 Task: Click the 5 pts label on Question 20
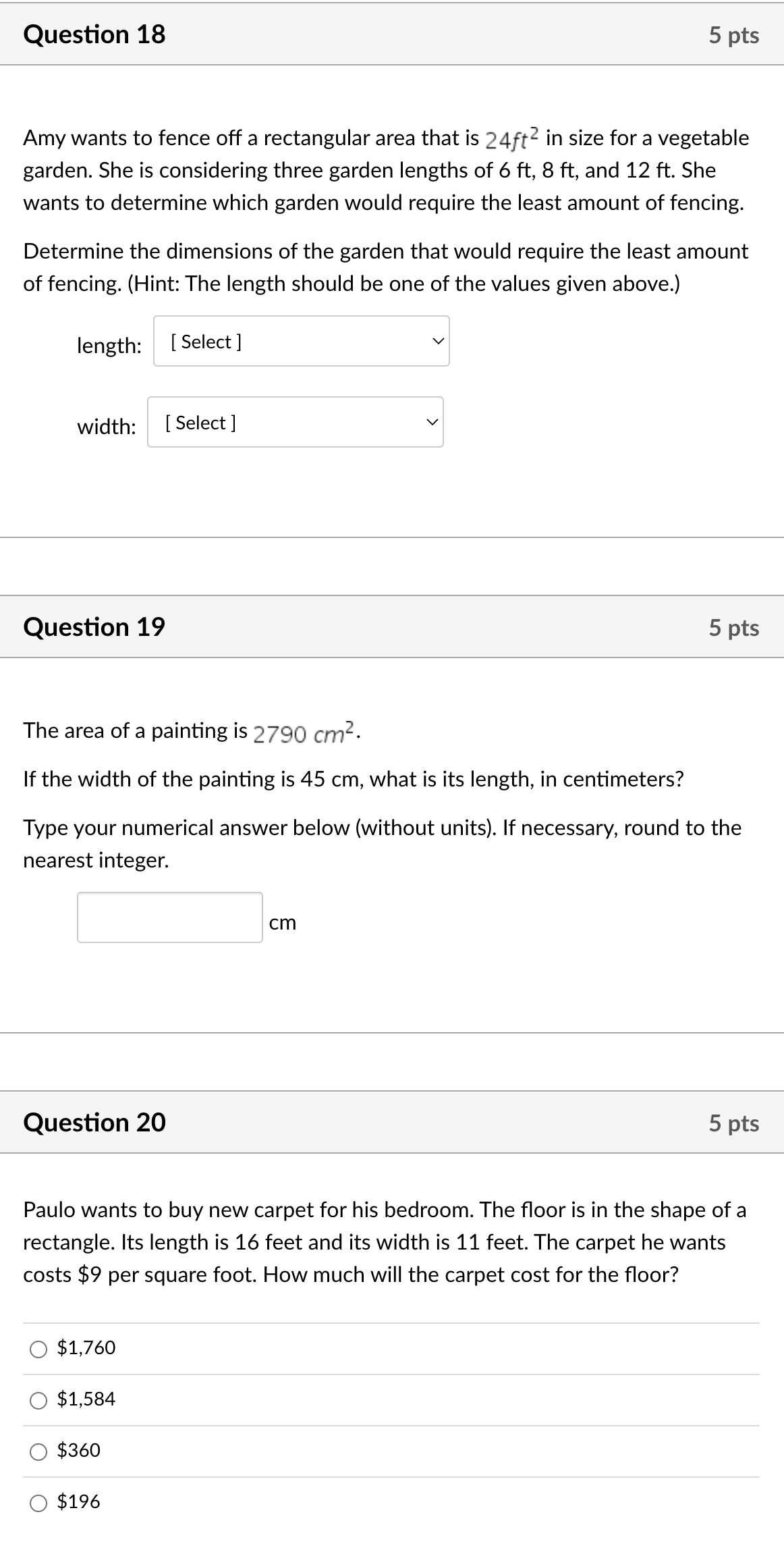(734, 1123)
